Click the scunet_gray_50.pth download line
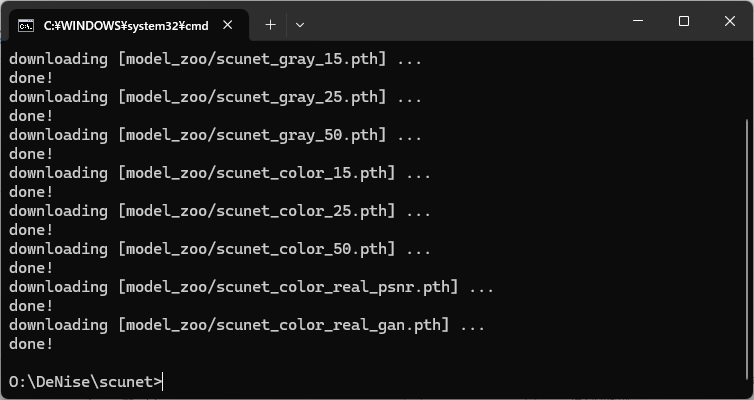 [x=215, y=135]
